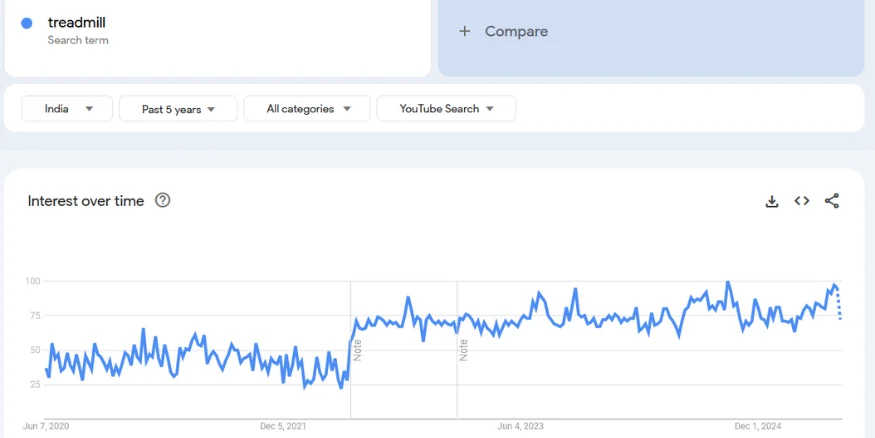
Task: Change the YouTube Search source dropdown
Action: pos(446,109)
